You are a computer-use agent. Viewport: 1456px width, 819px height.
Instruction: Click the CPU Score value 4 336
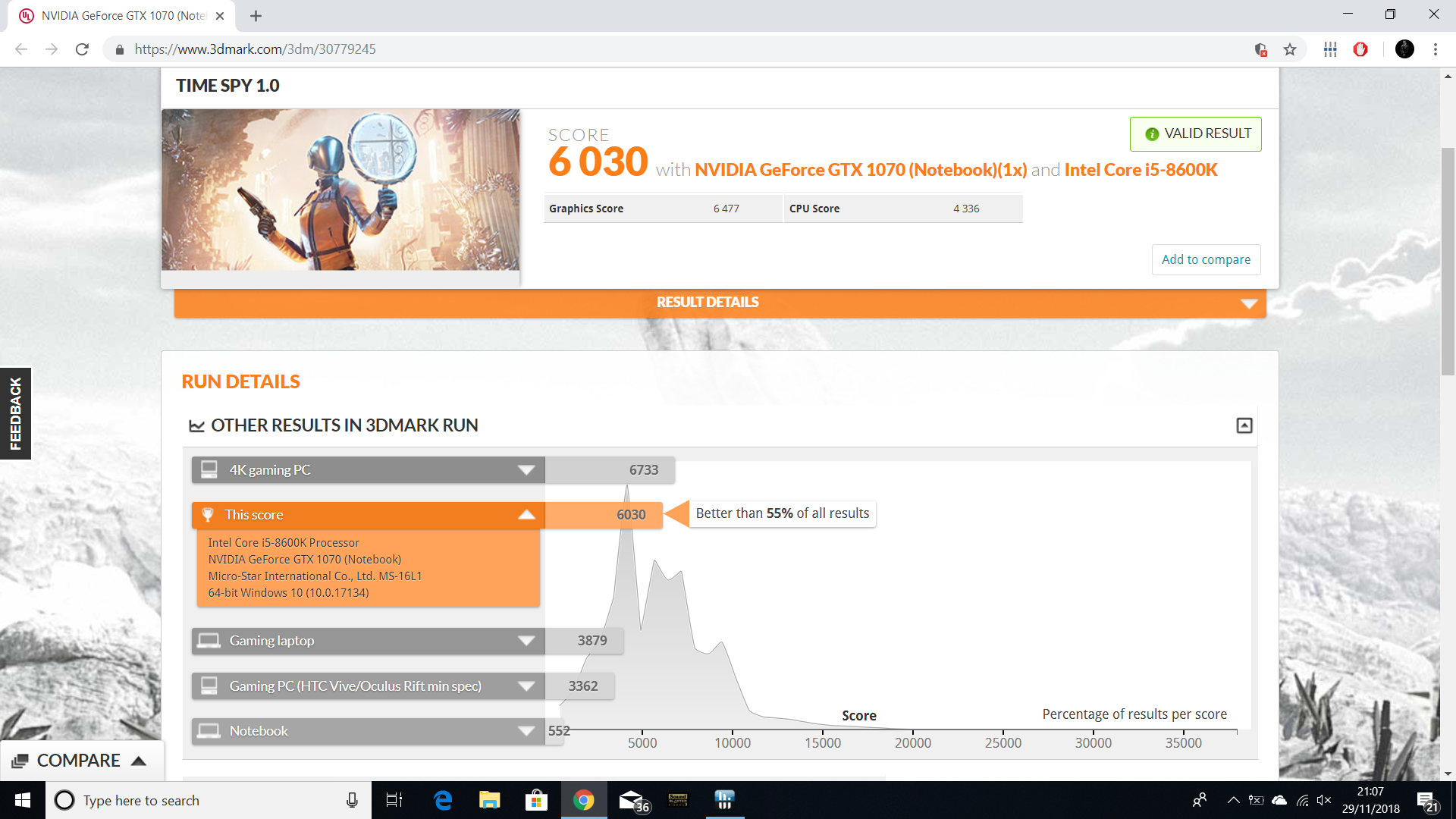coord(966,209)
